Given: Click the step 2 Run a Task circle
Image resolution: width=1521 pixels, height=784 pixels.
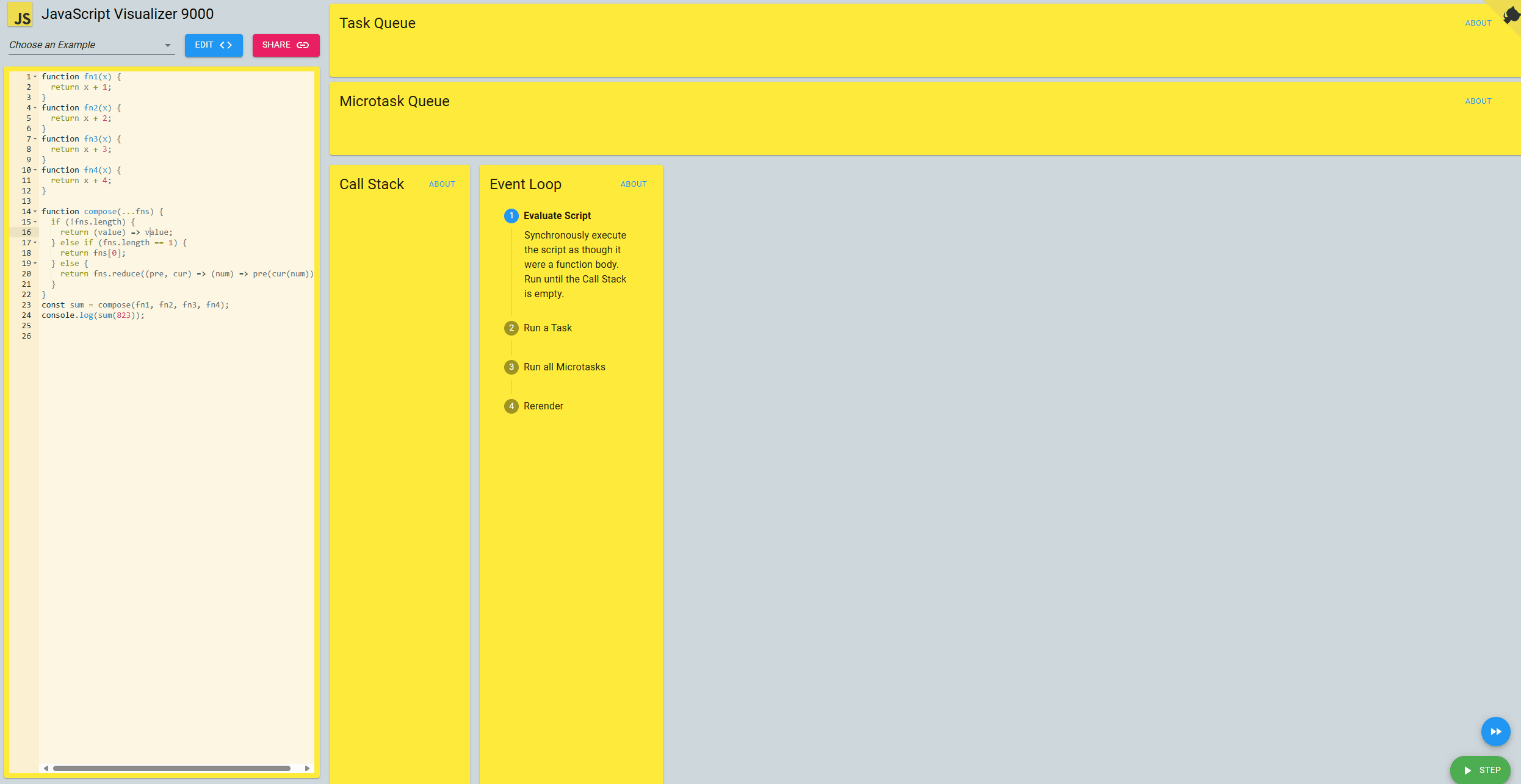Looking at the screenshot, I should pos(511,328).
